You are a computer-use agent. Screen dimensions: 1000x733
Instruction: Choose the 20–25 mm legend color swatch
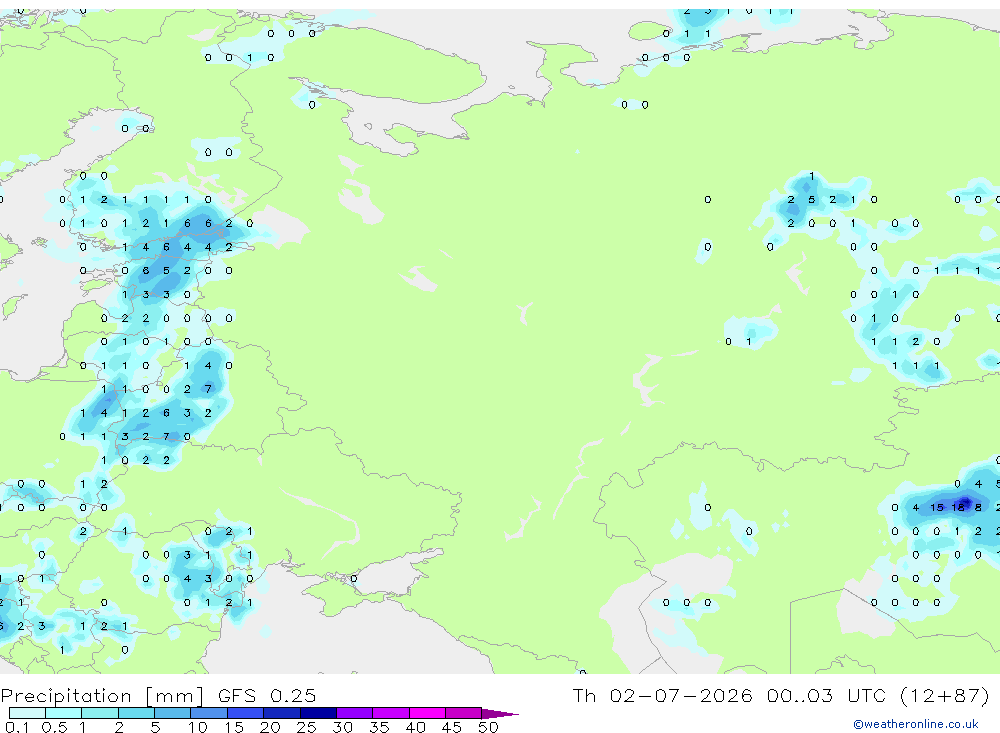tap(281, 713)
